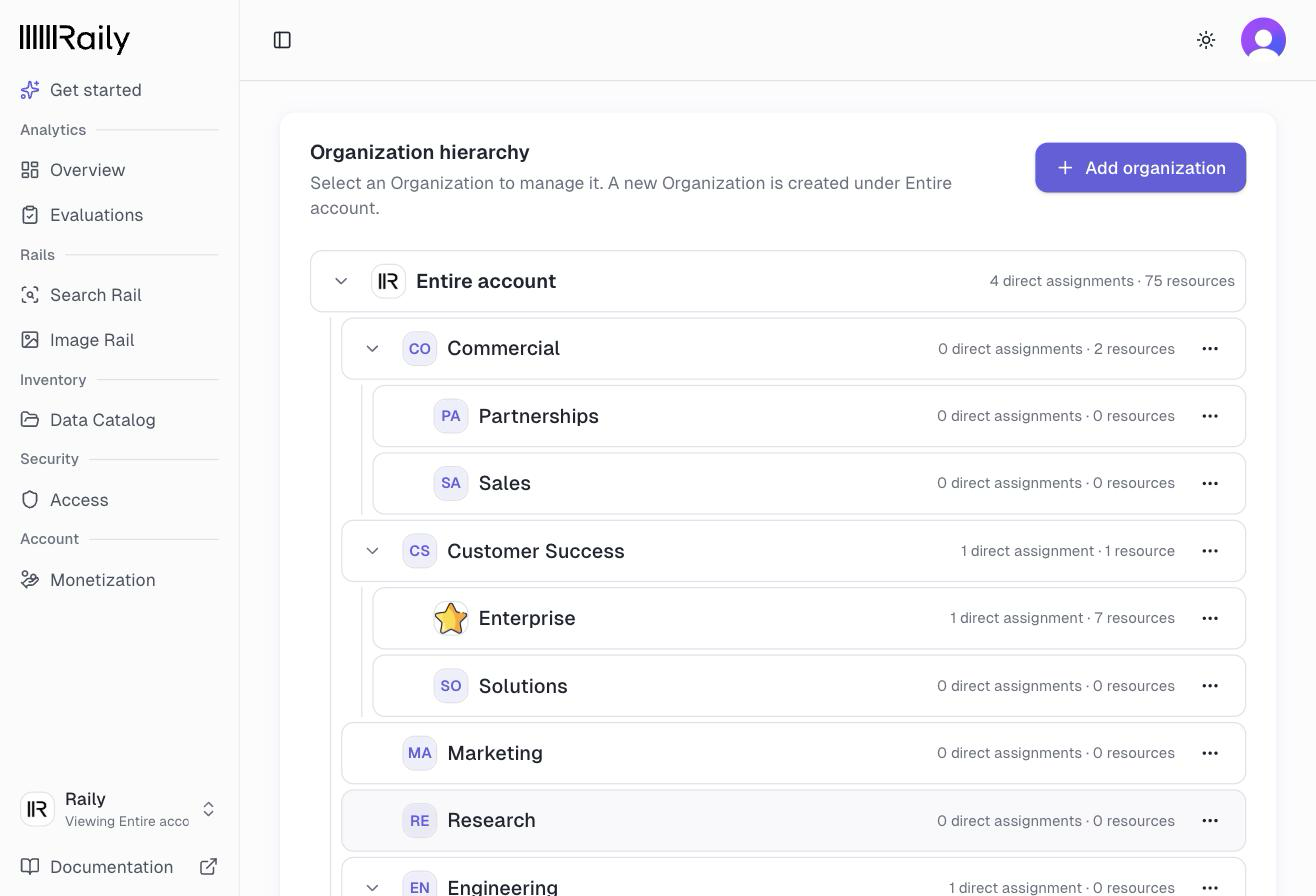Switch theme with the sun icon
Image resolution: width=1316 pixels, height=896 pixels.
click(1206, 40)
